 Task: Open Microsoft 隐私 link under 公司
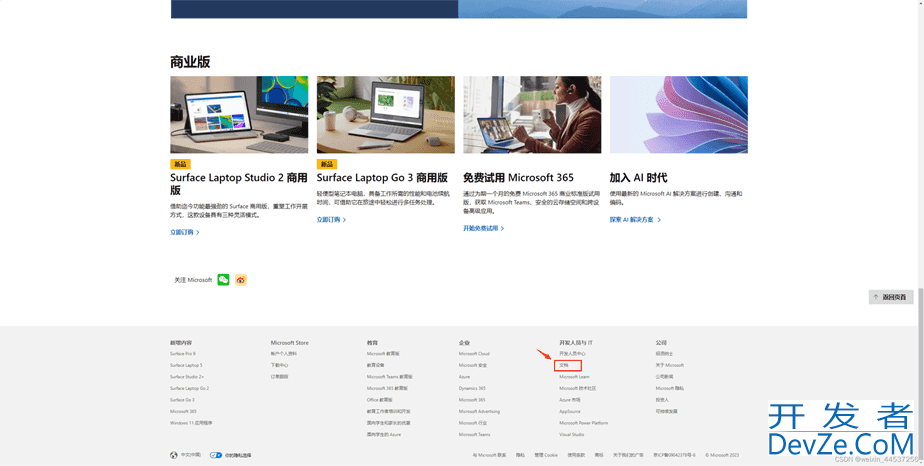click(670, 388)
